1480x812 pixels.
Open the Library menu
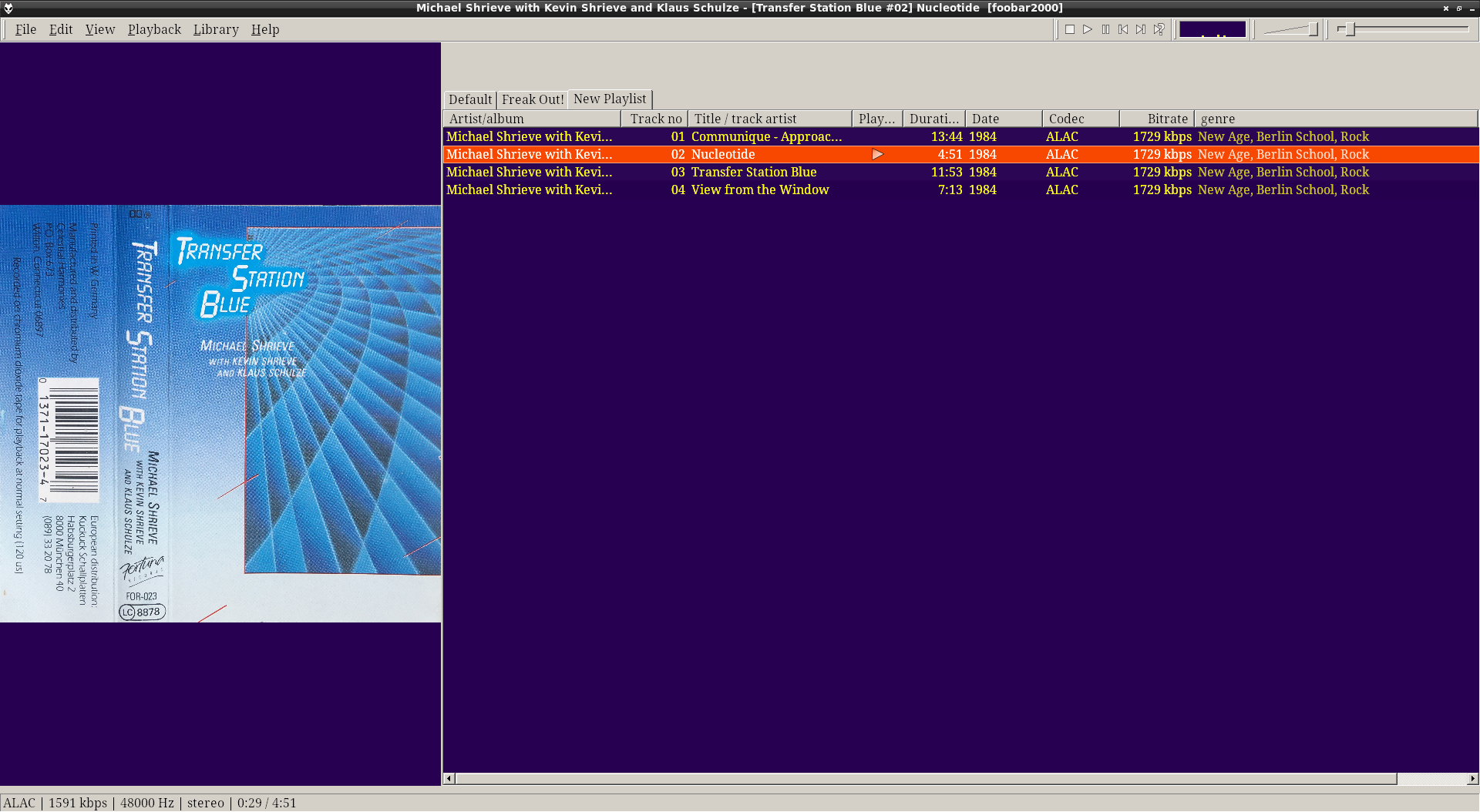point(216,29)
